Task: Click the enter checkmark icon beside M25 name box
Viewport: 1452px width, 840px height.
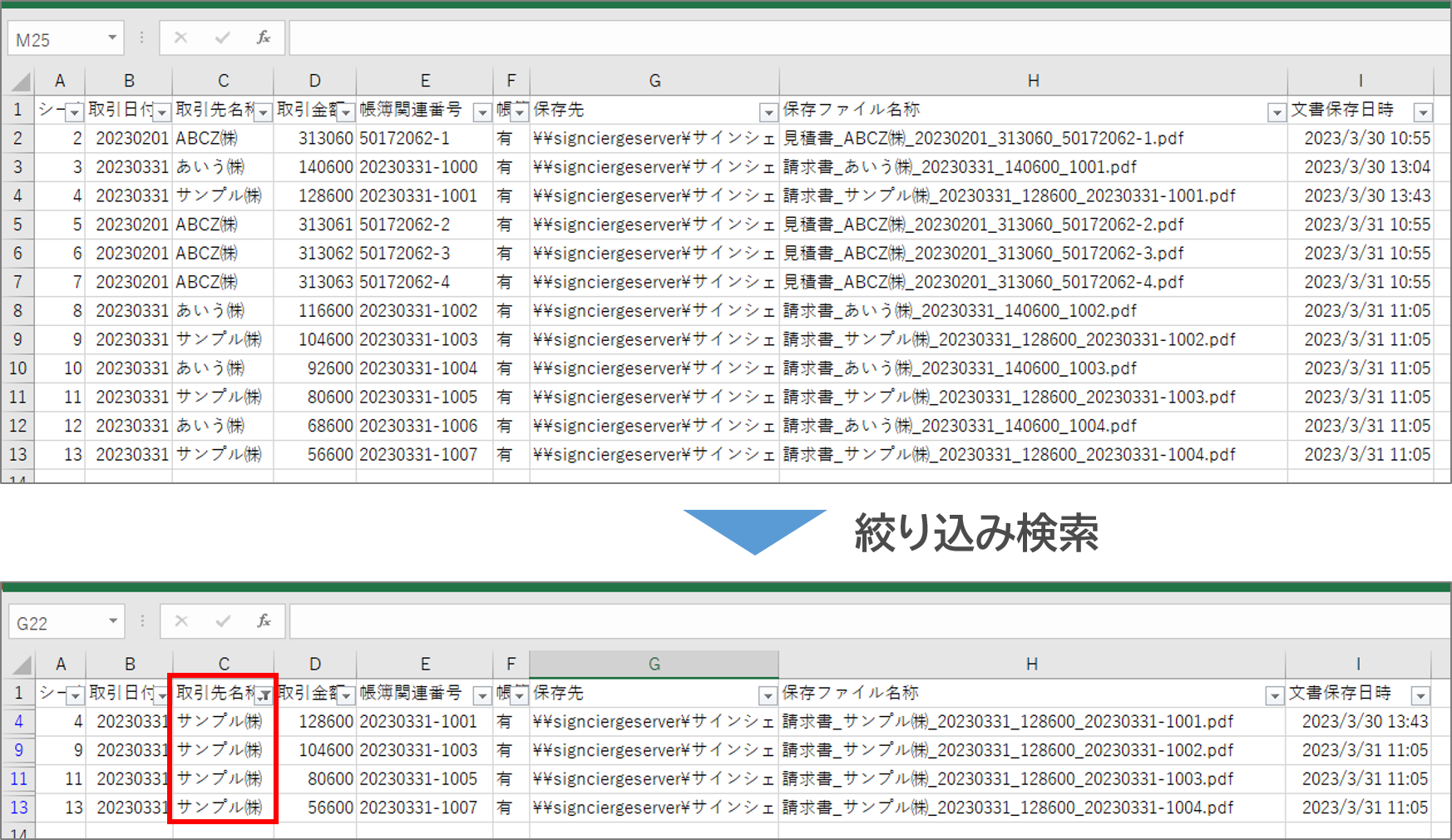Action: pos(222,38)
